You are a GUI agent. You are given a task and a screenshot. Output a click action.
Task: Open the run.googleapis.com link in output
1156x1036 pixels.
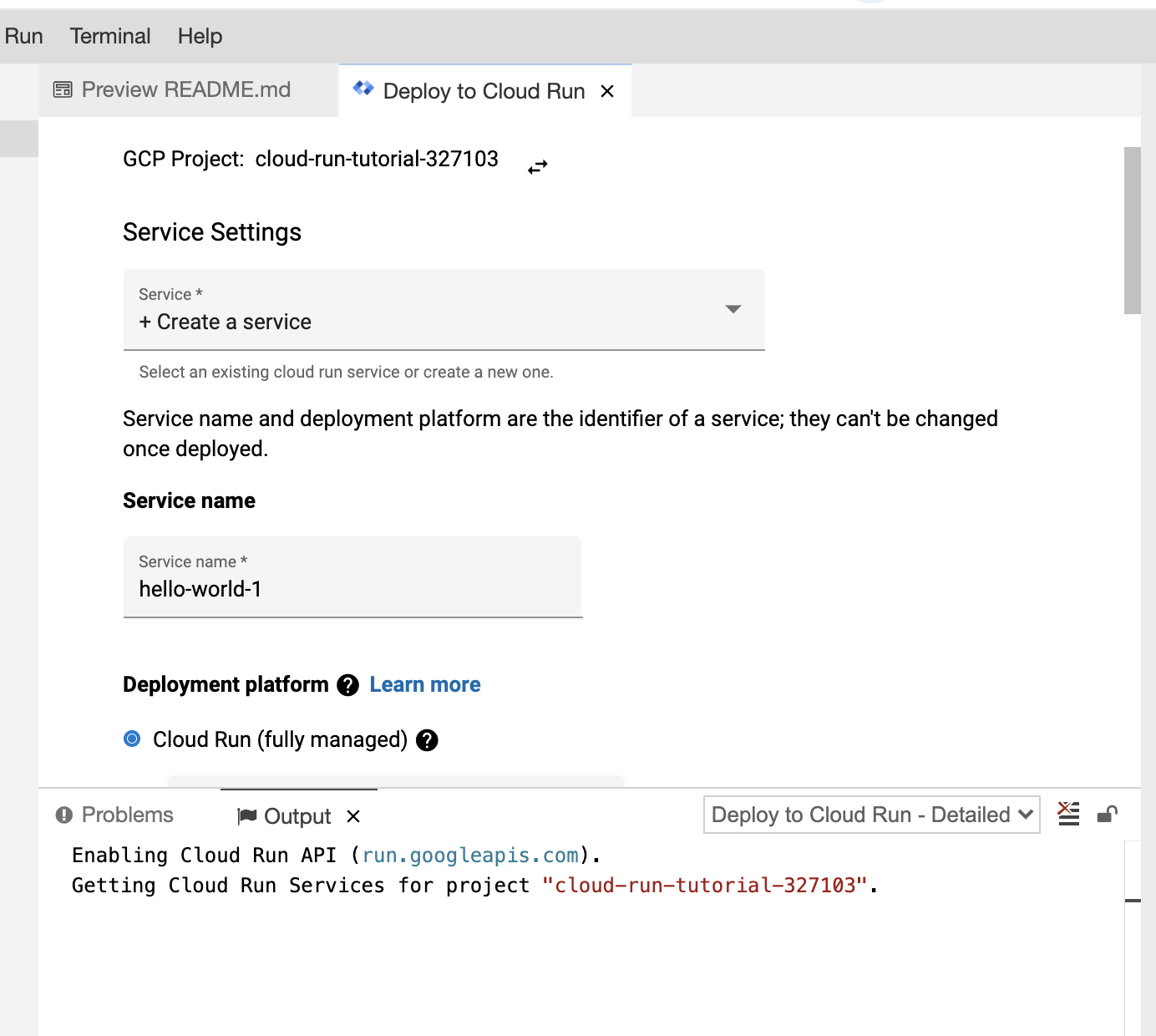click(470, 856)
